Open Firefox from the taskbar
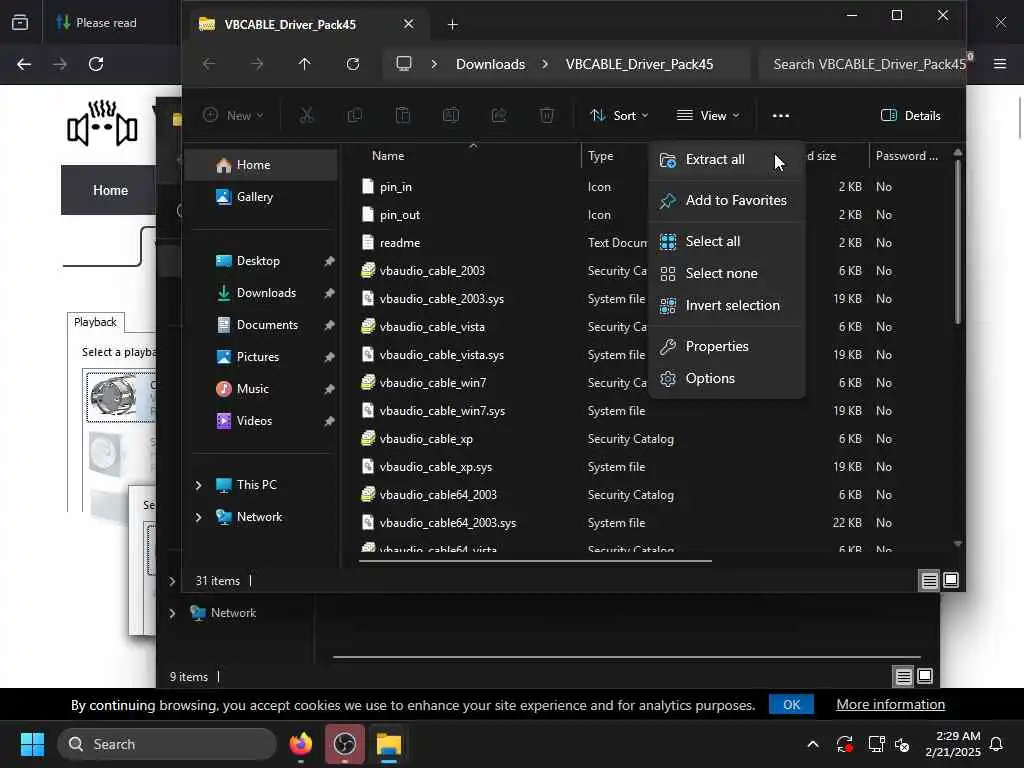Image resolution: width=1024 pixels, height=768 pixels. coord(300,744)
